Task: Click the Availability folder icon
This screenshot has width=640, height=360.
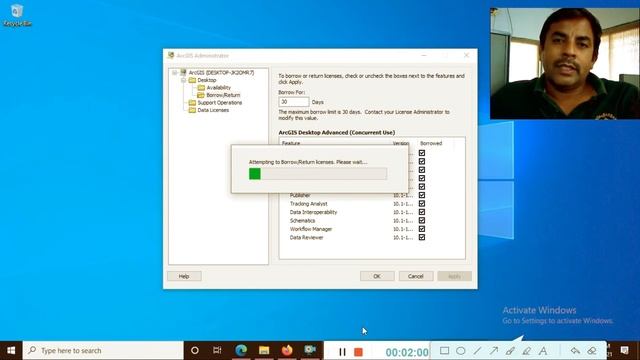Action: pyautogui.click(x=201, y=87)
